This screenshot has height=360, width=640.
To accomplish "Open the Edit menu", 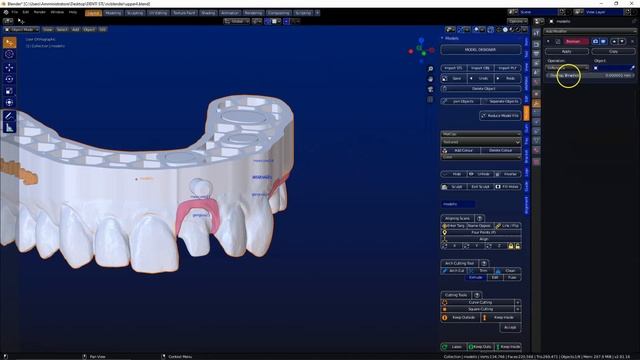I will 26,12.
